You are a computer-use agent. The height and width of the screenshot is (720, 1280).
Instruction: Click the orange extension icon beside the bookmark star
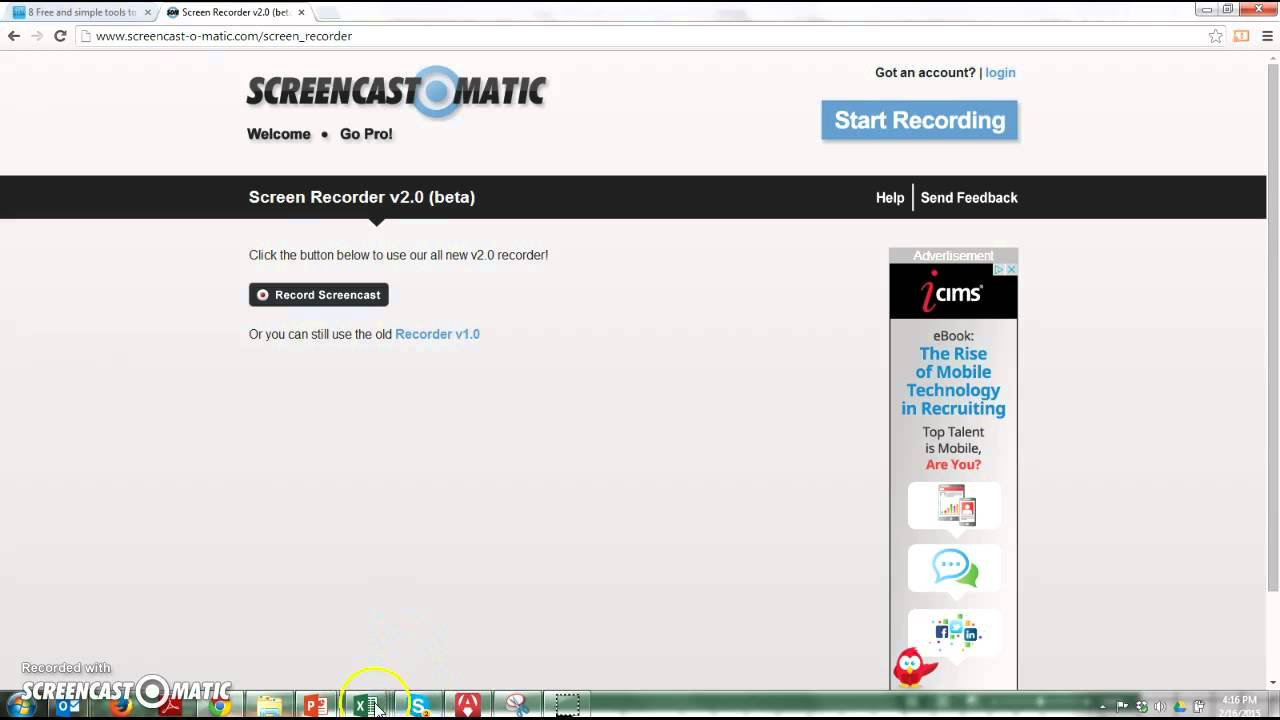tap(1241, 36)
